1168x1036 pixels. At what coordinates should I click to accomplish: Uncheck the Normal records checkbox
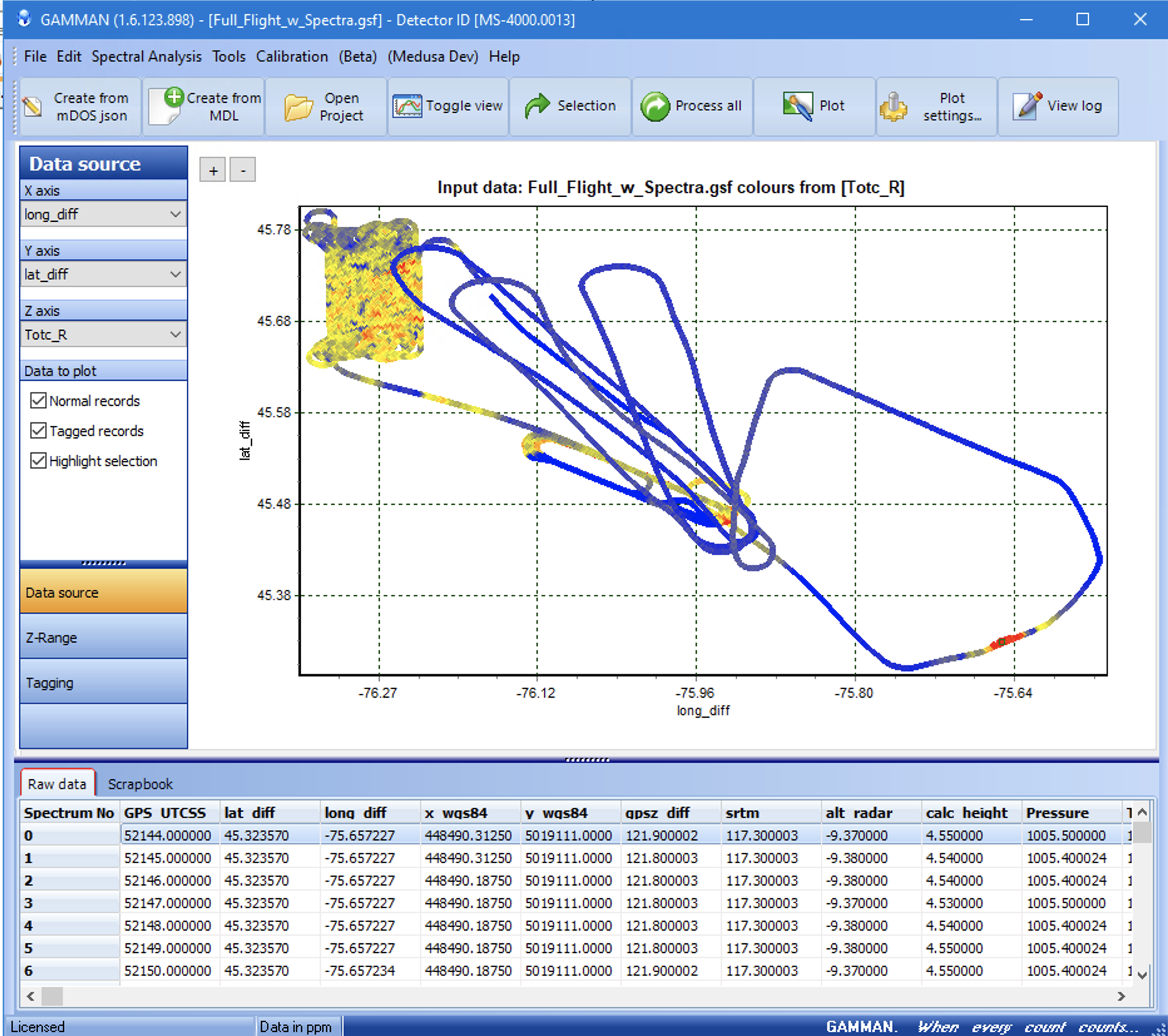(38, 401)
